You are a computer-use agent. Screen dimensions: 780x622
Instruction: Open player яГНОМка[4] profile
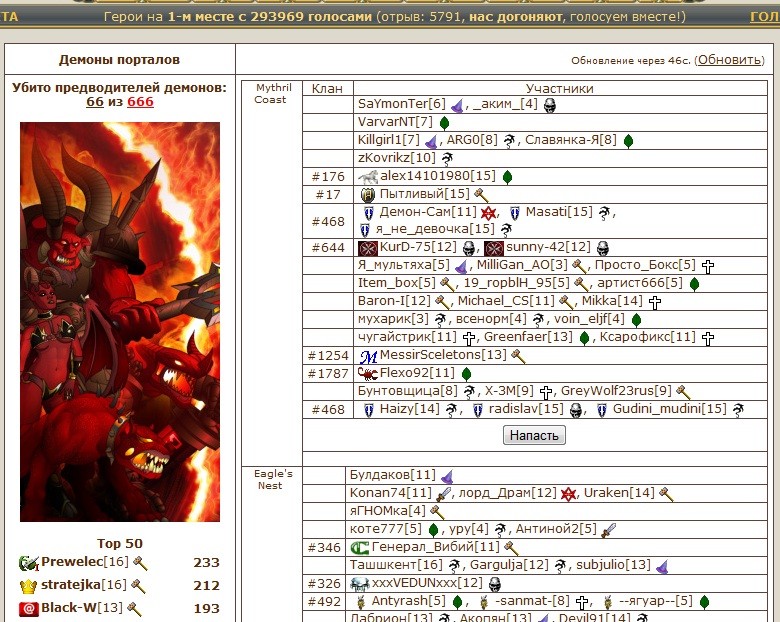[388, 511]
